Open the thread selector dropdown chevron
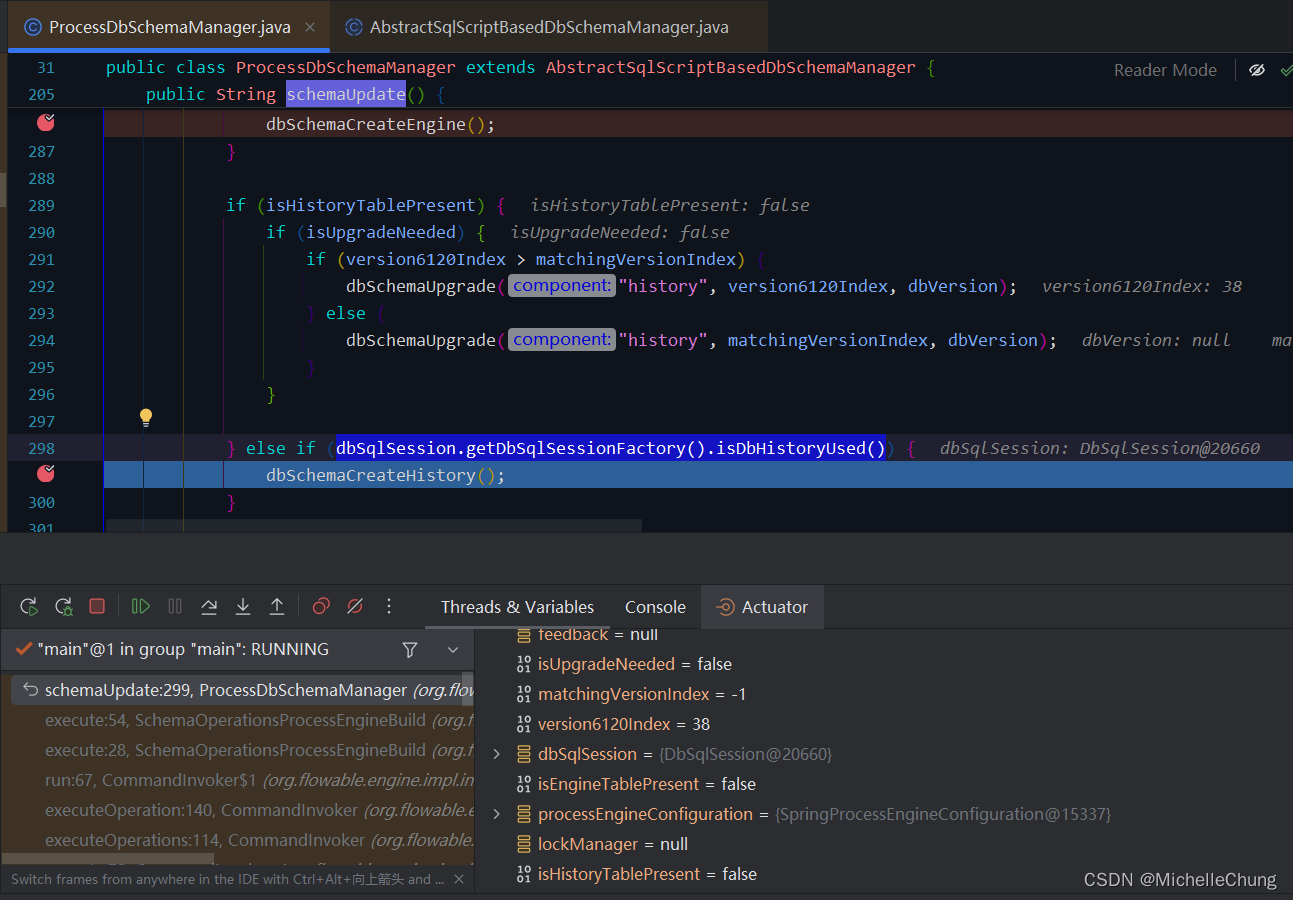This screenshot has width=1293, height=900. (453, 650)
